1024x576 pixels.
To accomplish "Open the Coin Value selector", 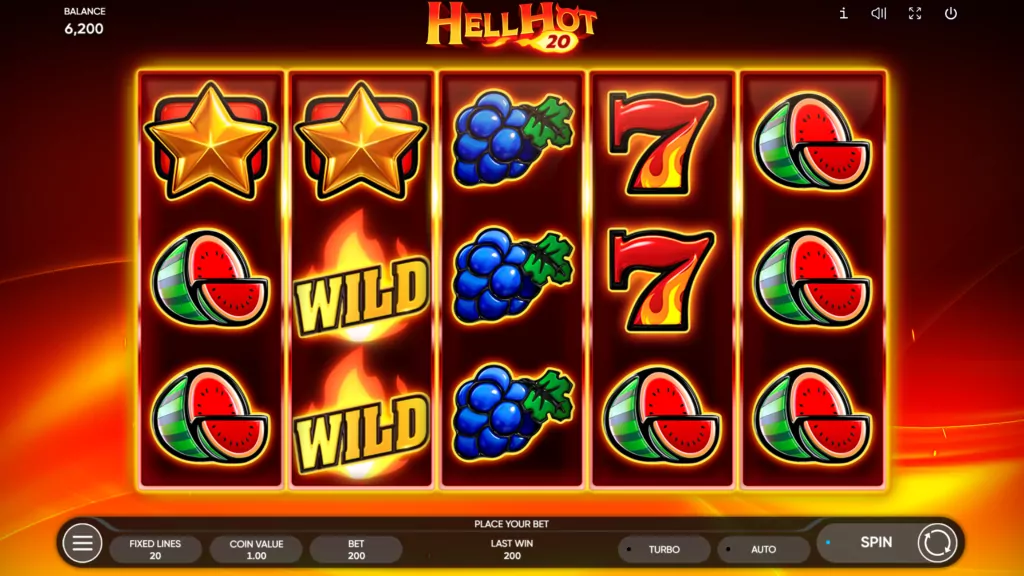I will tap(256, 549).
